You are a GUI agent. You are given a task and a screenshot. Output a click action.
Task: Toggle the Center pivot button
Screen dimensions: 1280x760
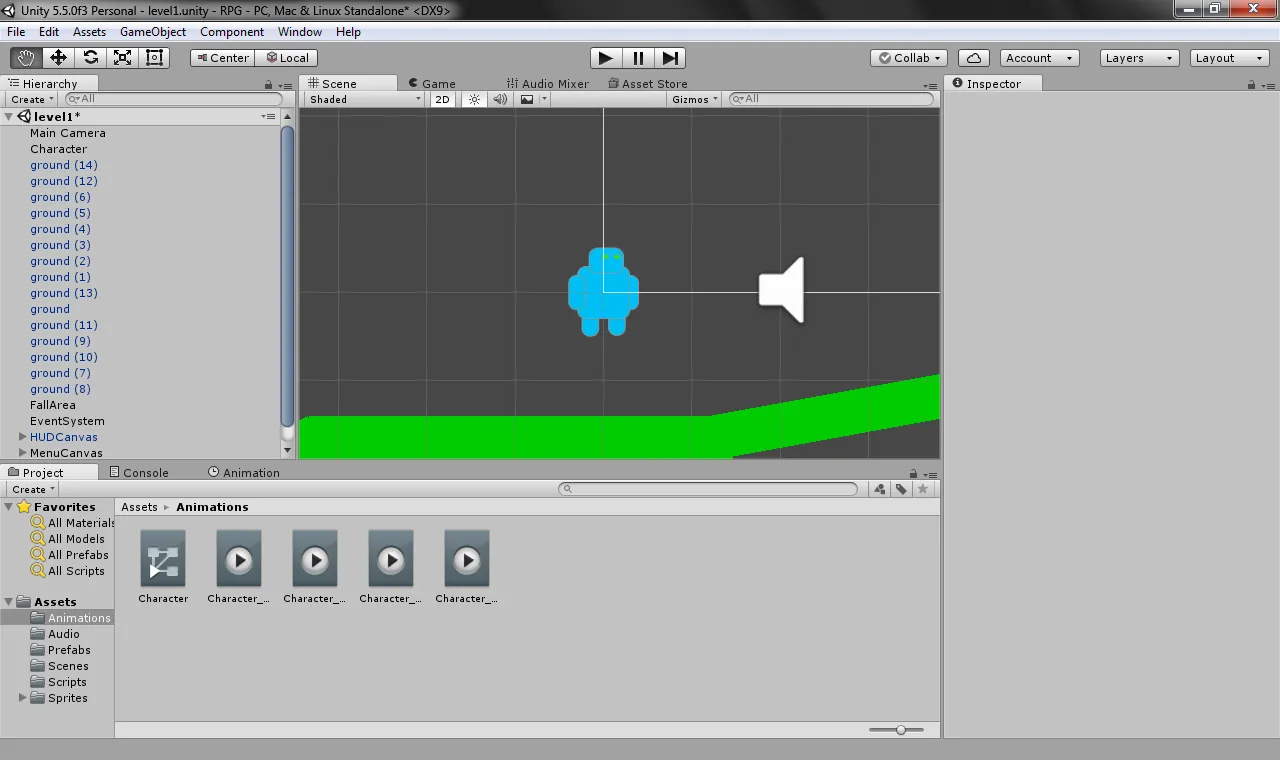222,58
